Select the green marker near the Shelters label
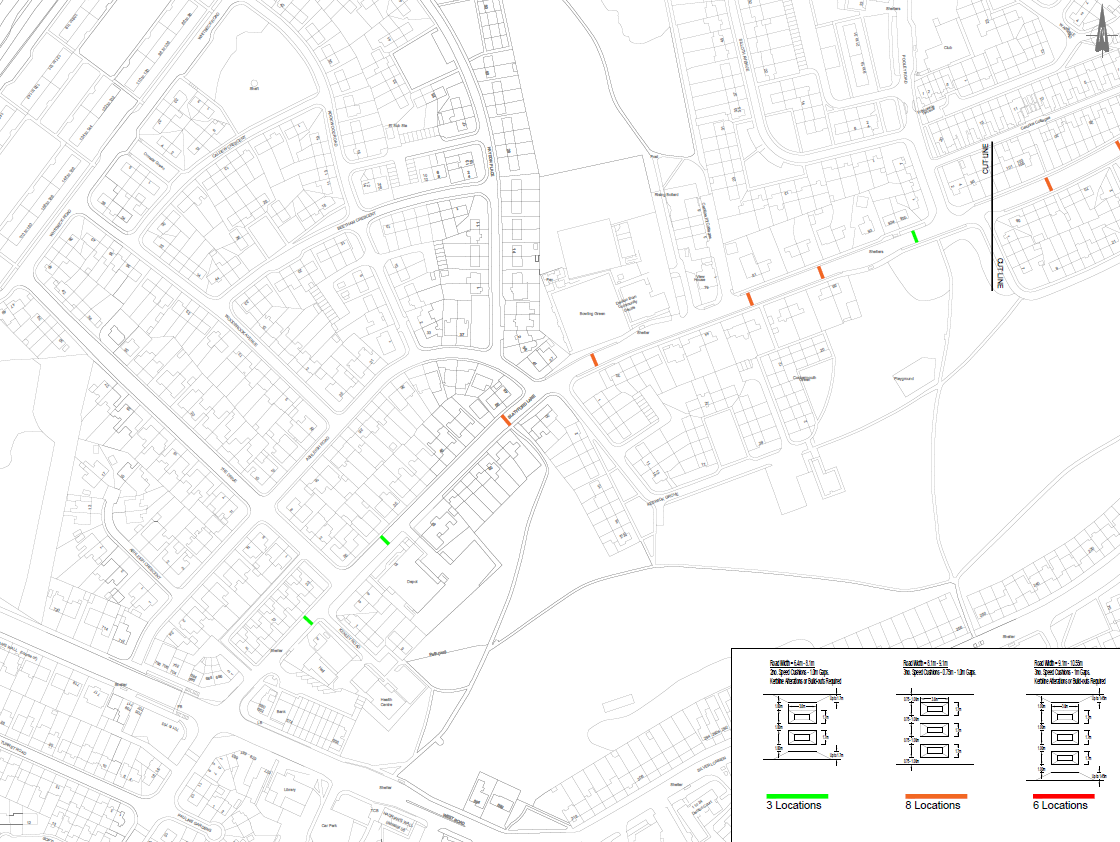 pos(914,237)
